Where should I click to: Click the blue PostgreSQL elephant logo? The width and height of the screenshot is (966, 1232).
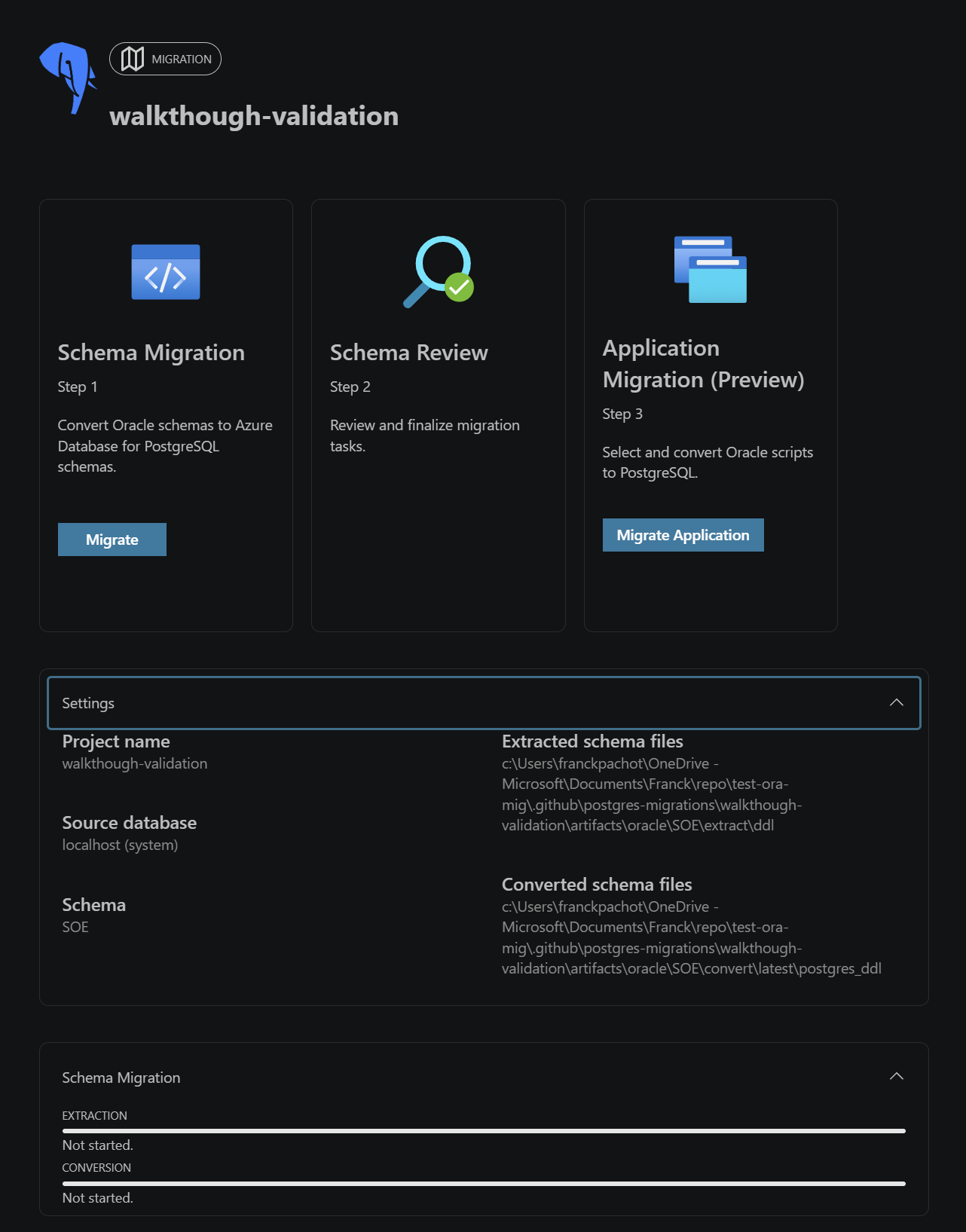pos(68,78)
